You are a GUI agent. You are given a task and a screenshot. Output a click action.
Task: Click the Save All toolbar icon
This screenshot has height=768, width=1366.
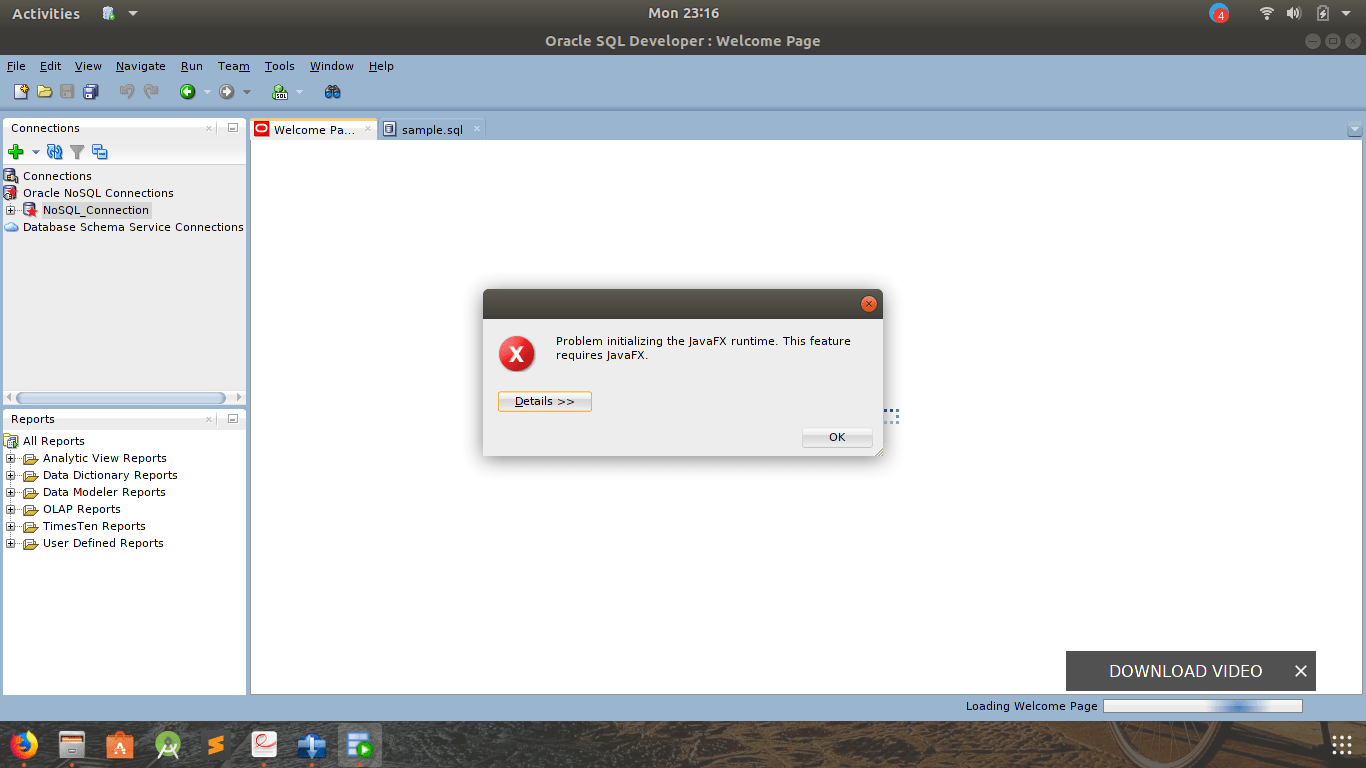point(91,92)
